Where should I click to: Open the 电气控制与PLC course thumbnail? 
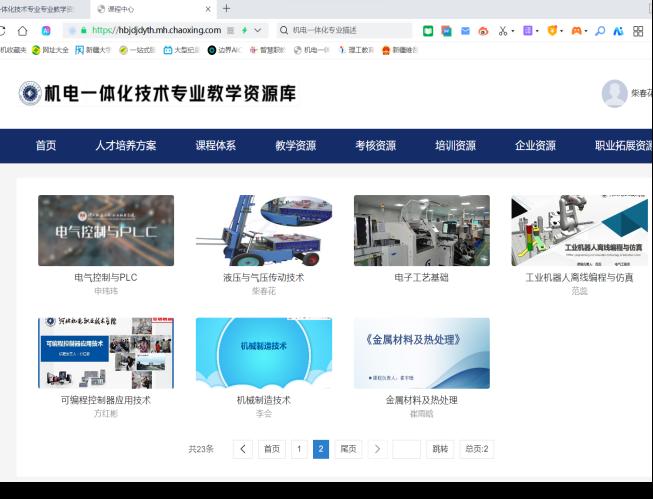[x=106, y=230]
